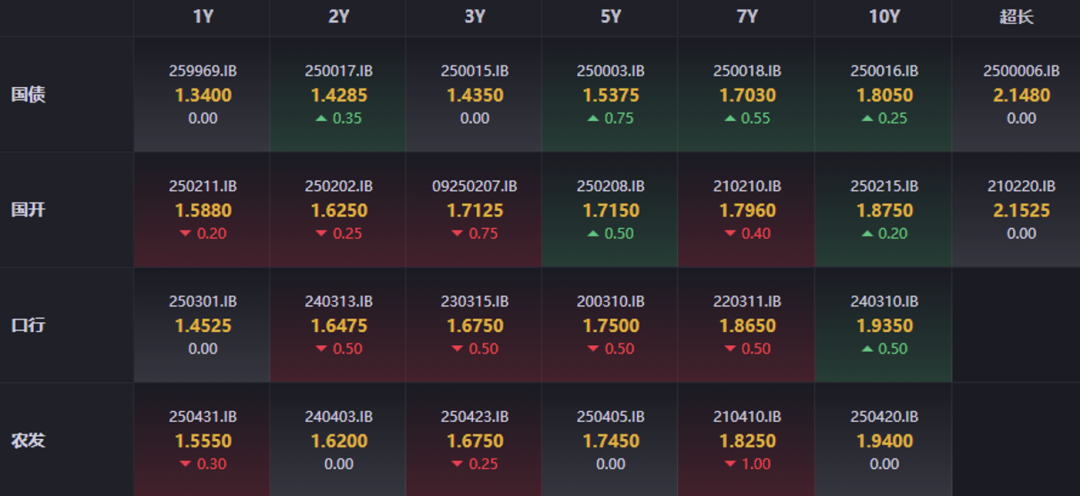Select the 超长 column header
This screenshot has width=1080, height=496.
pos(1016,17)
